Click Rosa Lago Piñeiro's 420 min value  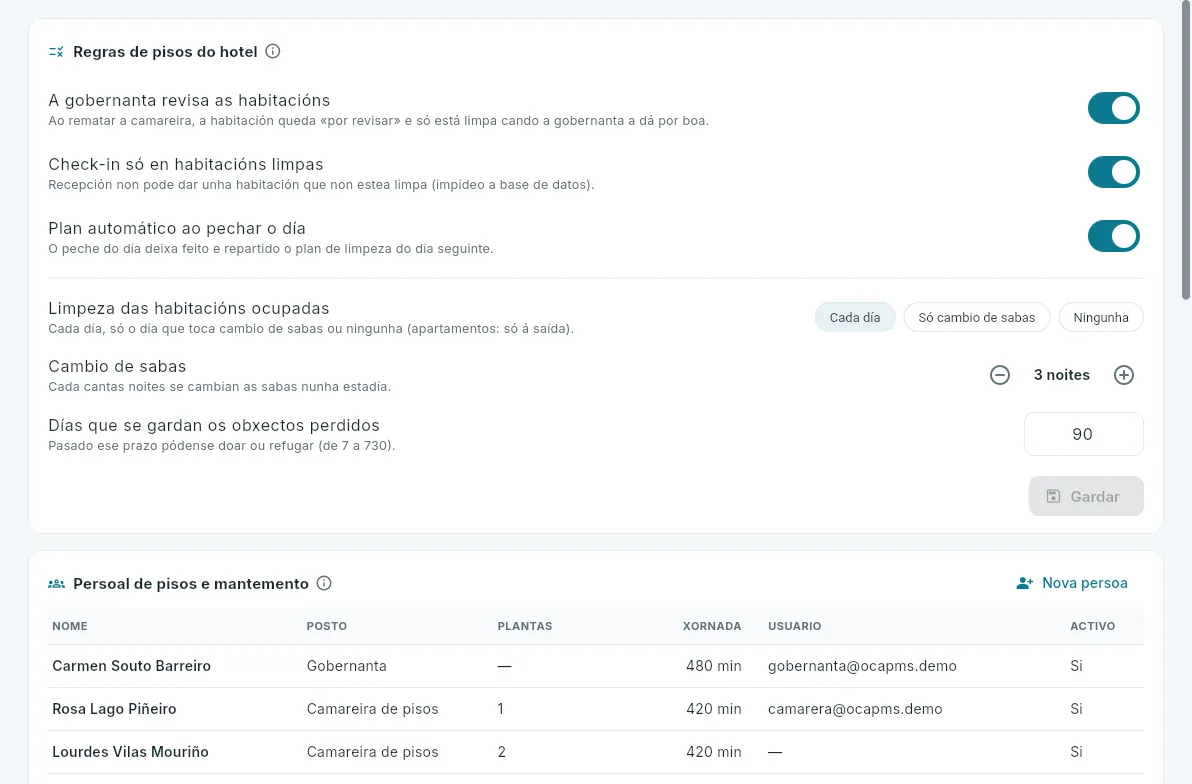713,709
